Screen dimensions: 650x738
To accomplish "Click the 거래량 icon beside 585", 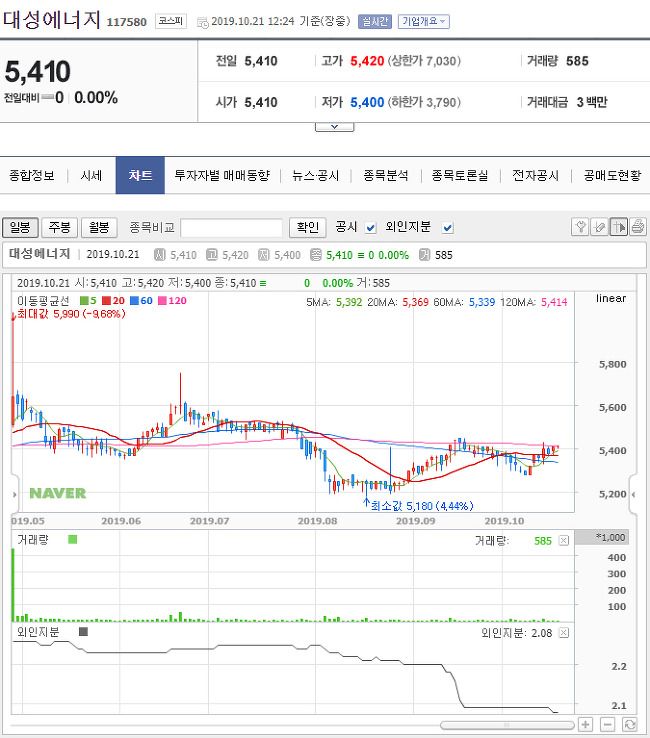I will point(425,255).
